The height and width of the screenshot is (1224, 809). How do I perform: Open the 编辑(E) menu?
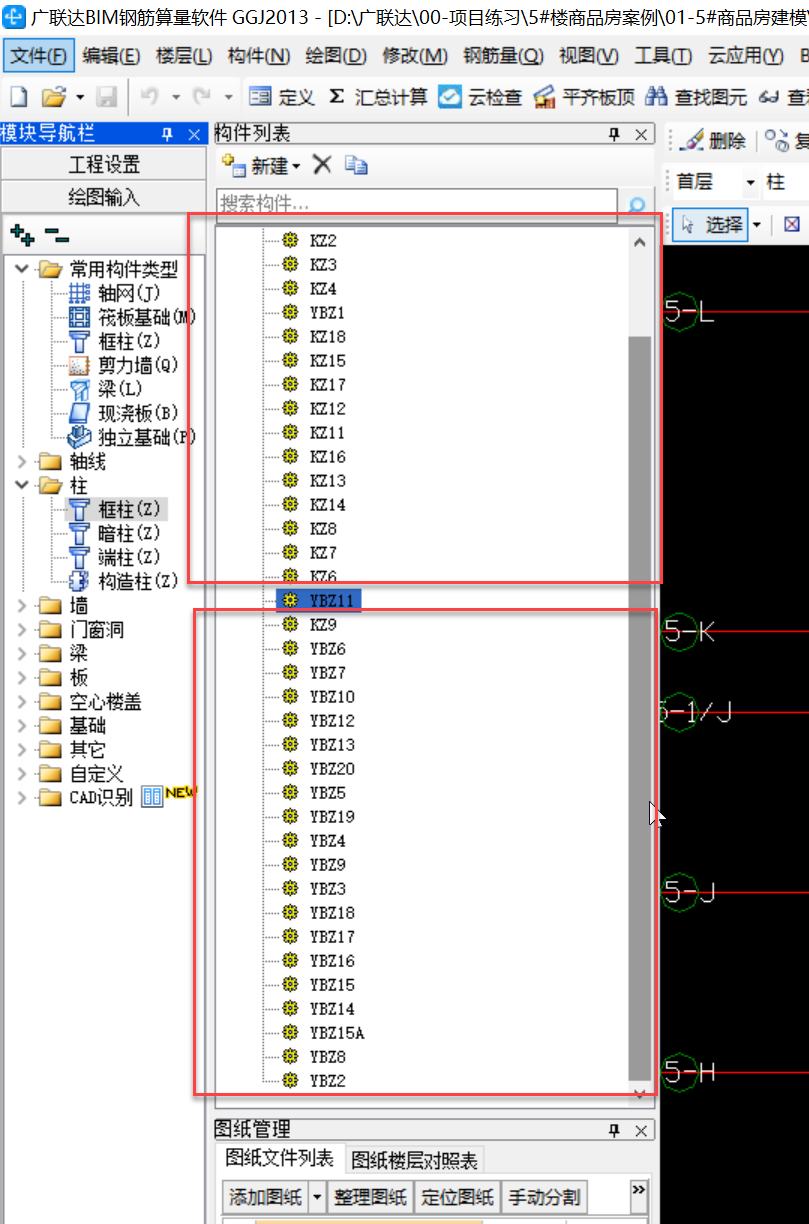click(x=111, y=56)
